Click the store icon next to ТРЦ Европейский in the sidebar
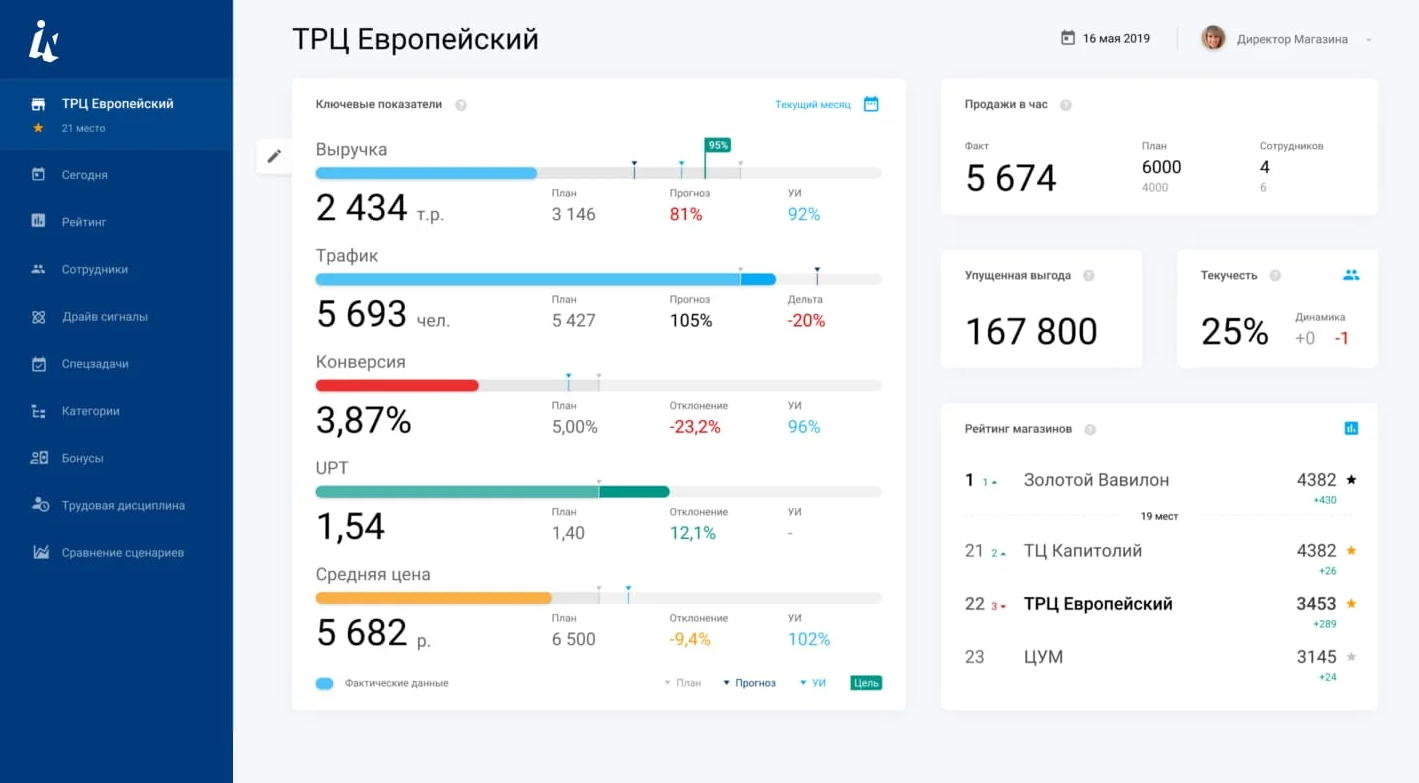Screen dimensions: 1419x783 [x=38, y=104]
